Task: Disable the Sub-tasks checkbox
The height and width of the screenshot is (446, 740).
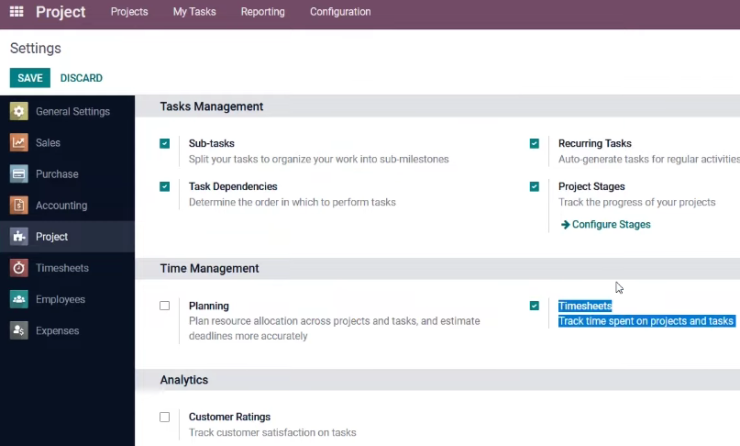Action: 165,143
